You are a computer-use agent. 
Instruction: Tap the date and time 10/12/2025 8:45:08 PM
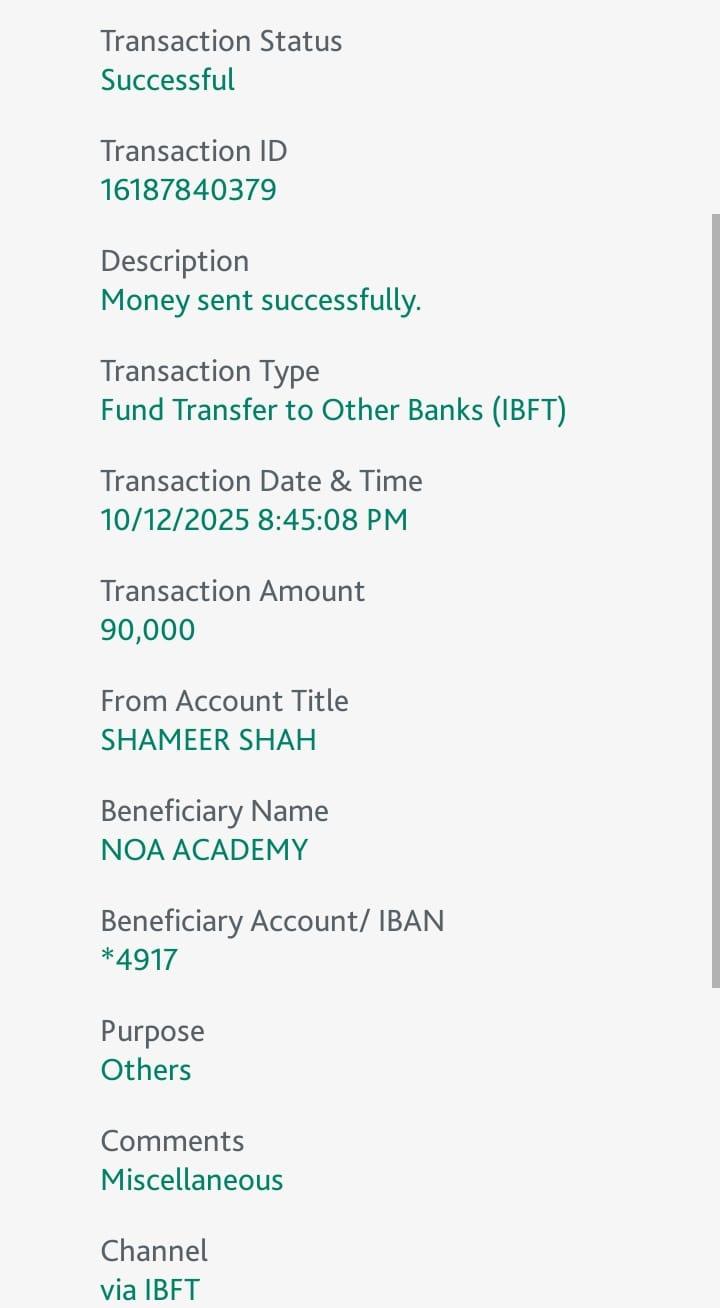point(254,520)
